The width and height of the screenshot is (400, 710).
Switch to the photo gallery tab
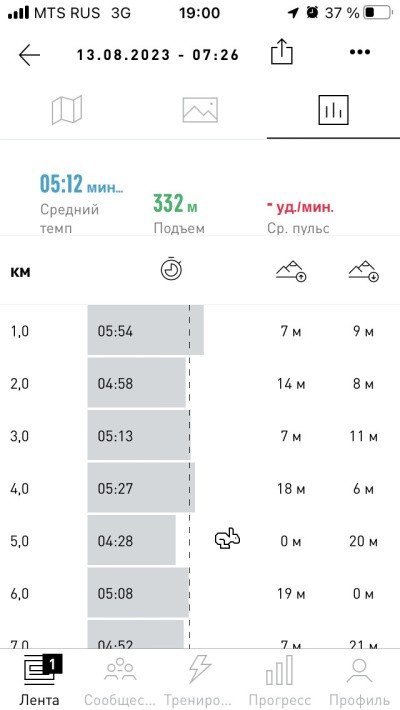200,110
